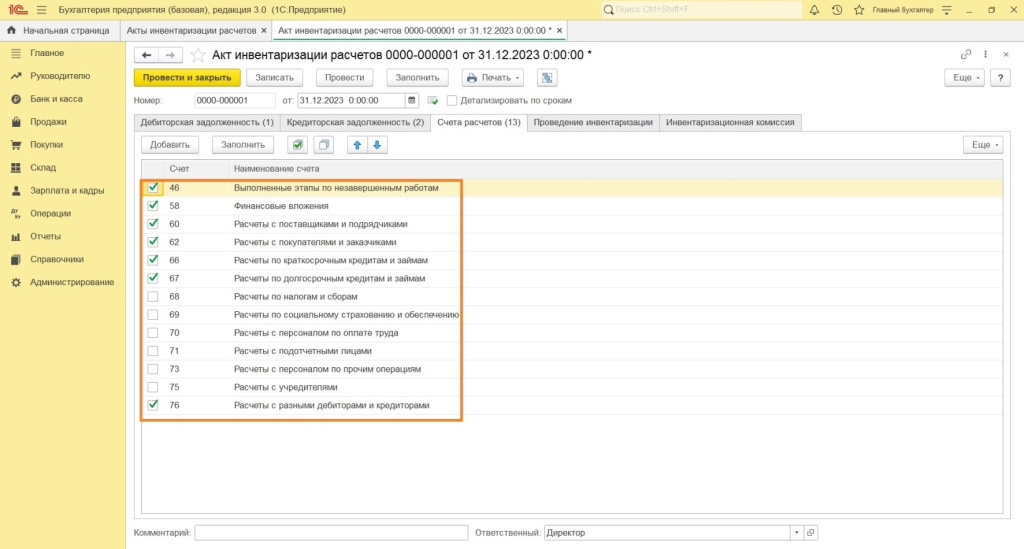Move the row up with blue arrow
1024x549 pixels.
click(x=357, y=145)
